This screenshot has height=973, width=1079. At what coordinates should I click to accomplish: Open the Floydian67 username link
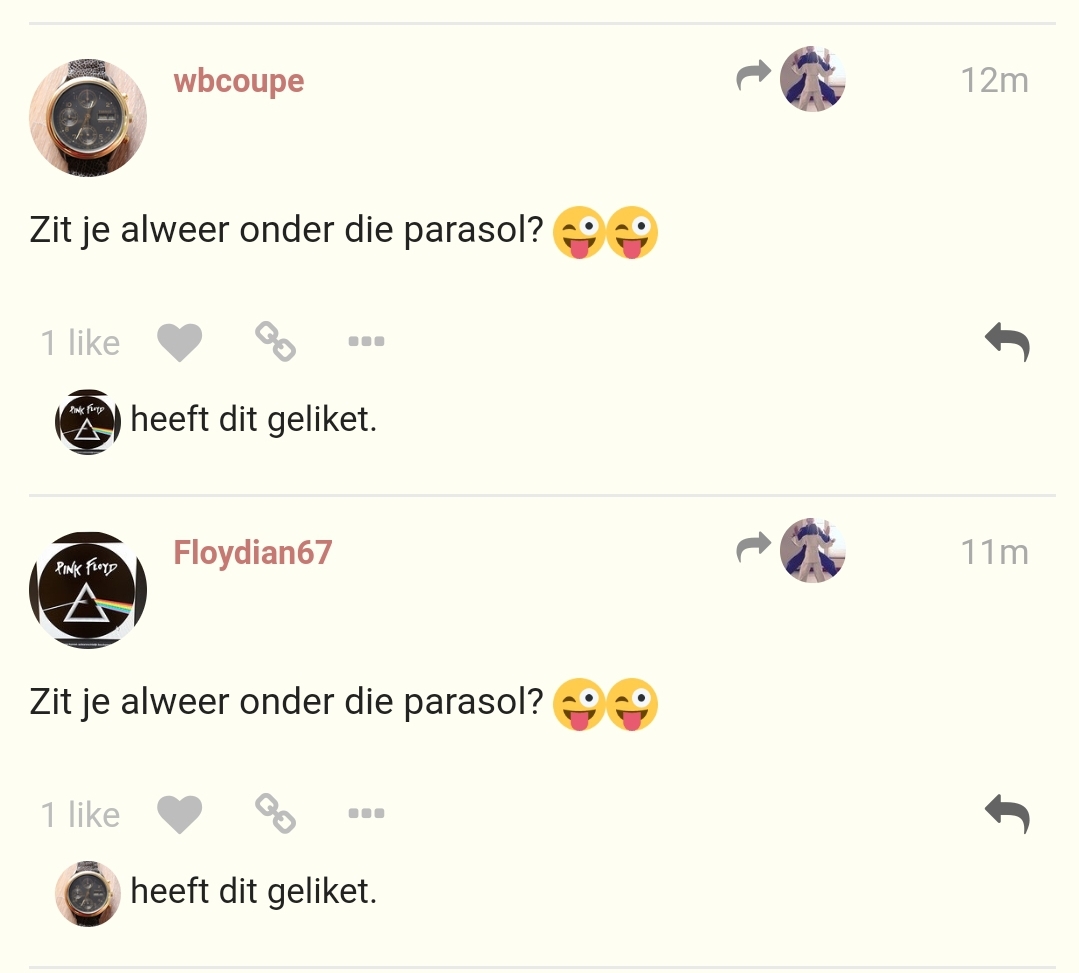click(x=253, y=553)
